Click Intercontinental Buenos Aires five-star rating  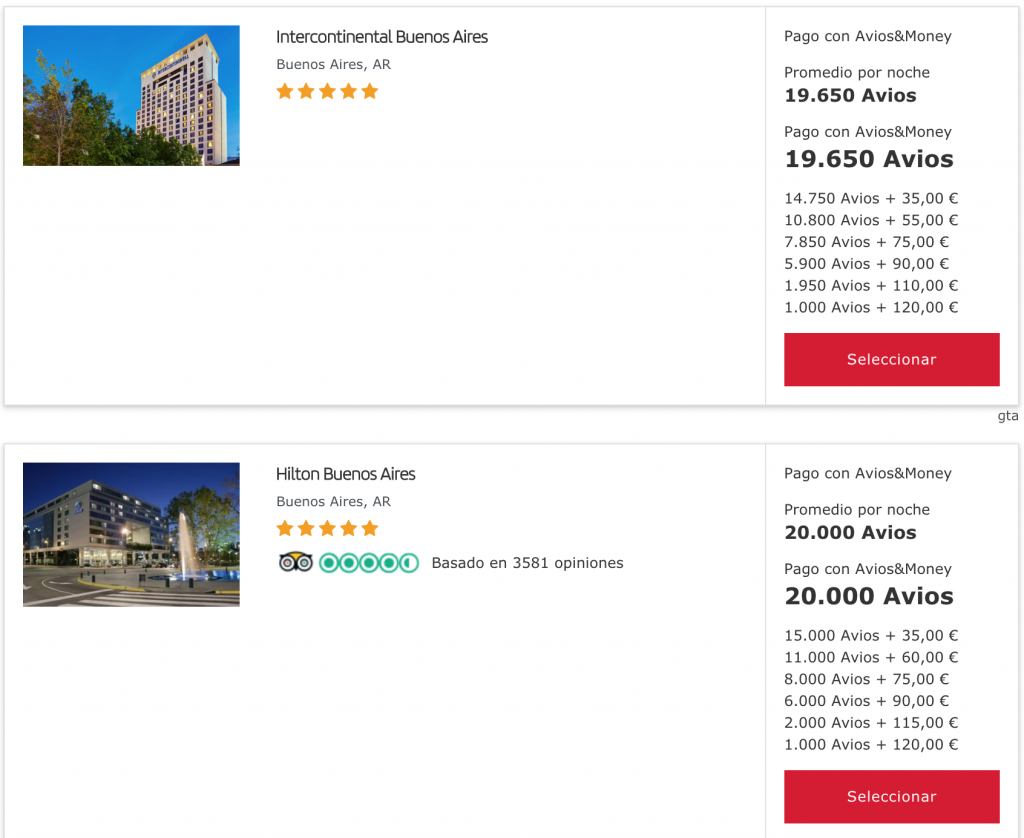click(327, 91)
